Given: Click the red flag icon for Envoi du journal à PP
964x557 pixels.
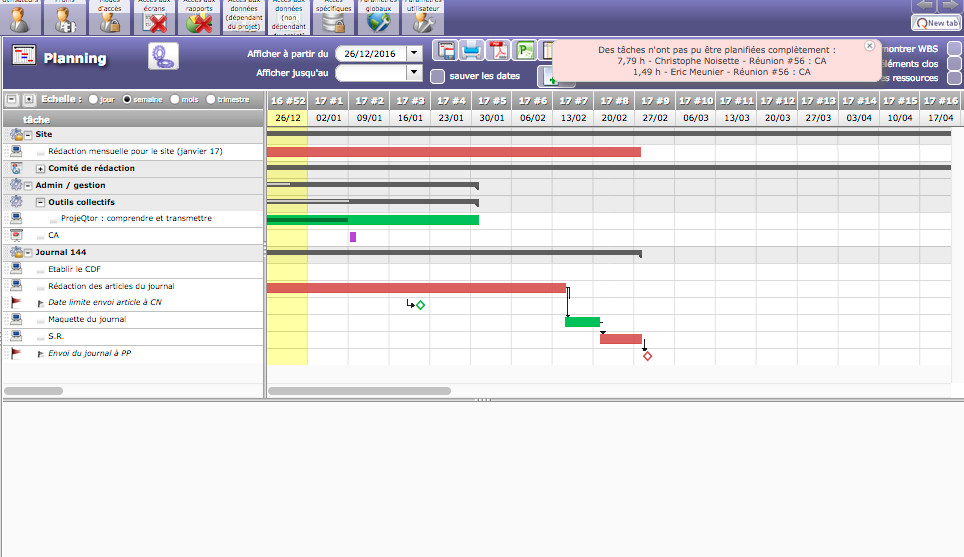Looking at the screenshot, I should point(16,353).
